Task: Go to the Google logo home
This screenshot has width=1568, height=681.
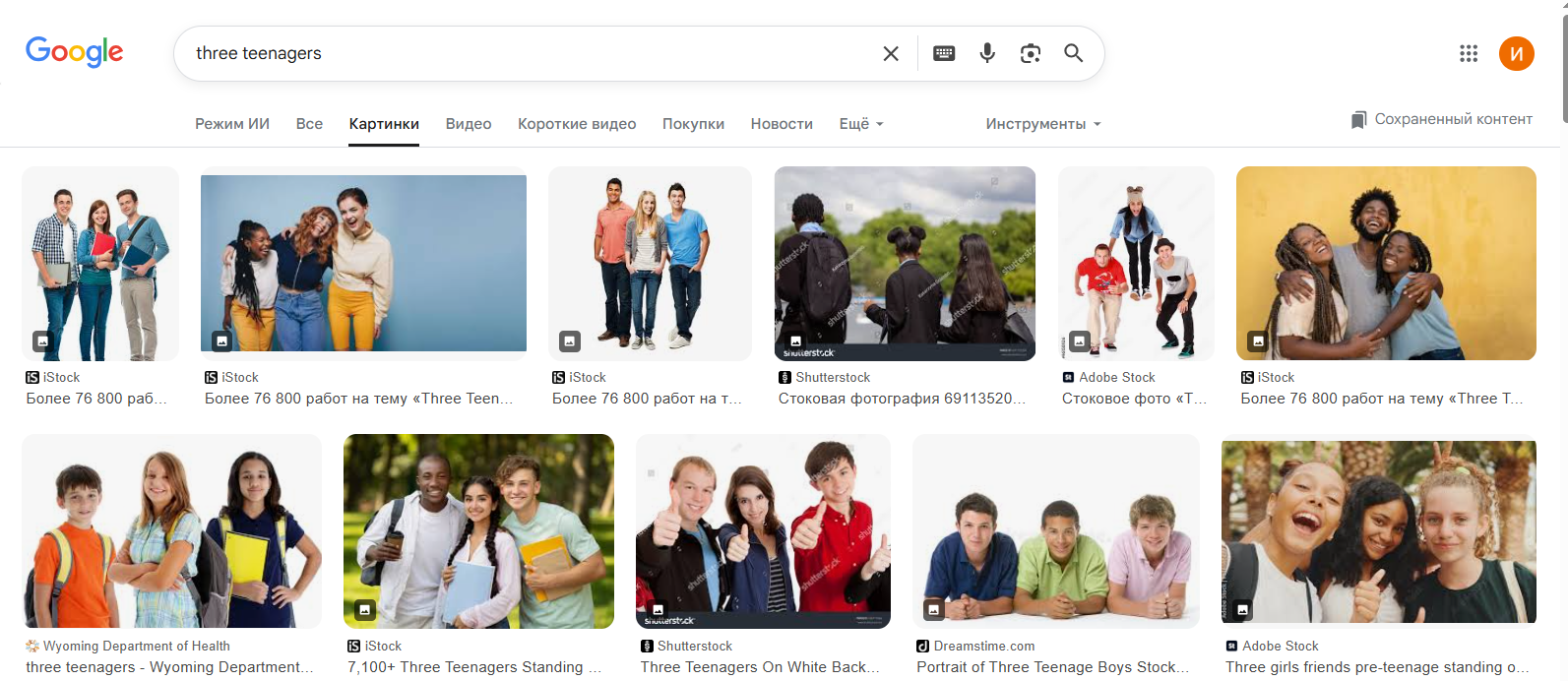Action: click(75, 51)
